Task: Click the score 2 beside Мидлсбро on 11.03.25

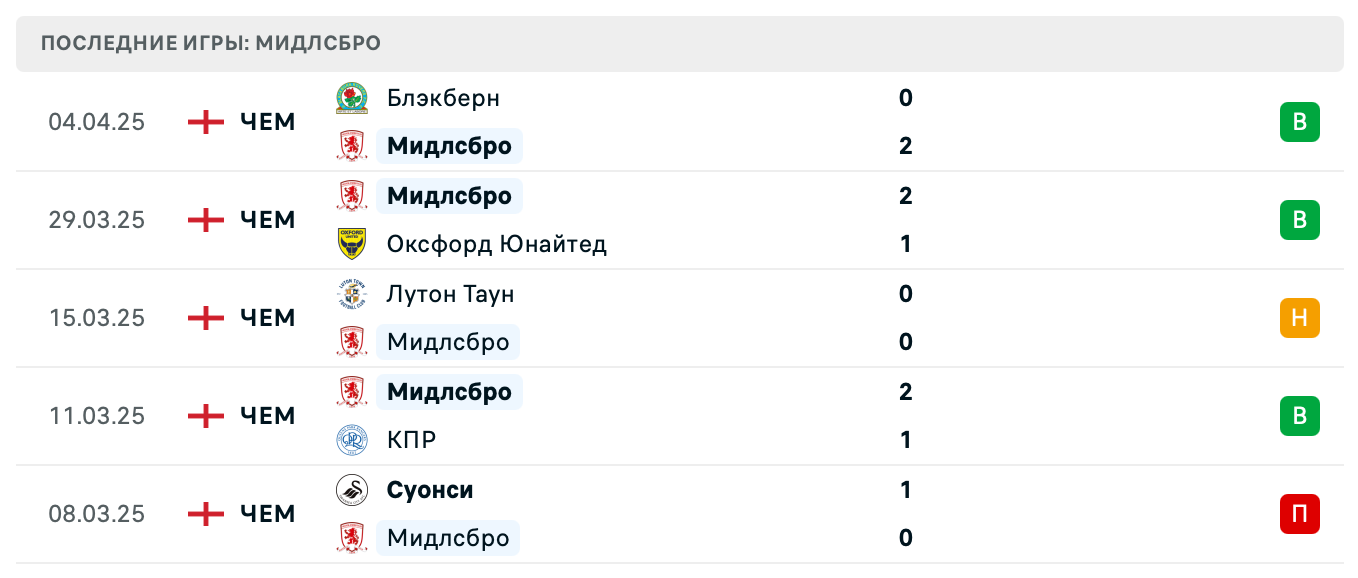Action: click(x=905, y=392)
